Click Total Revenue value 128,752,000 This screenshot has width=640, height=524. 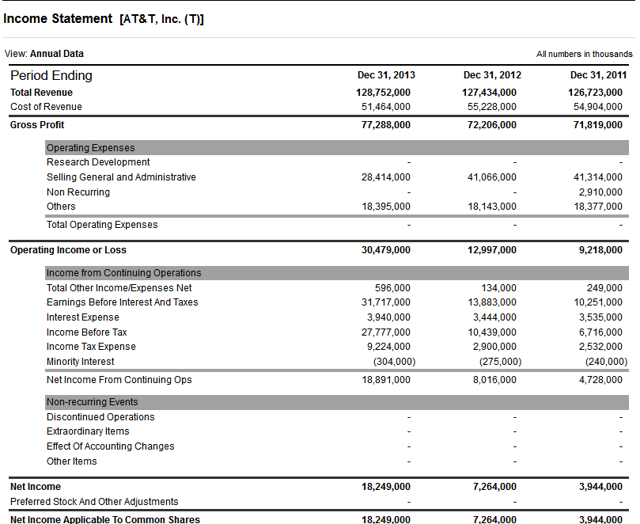click(x=383, y=93)
